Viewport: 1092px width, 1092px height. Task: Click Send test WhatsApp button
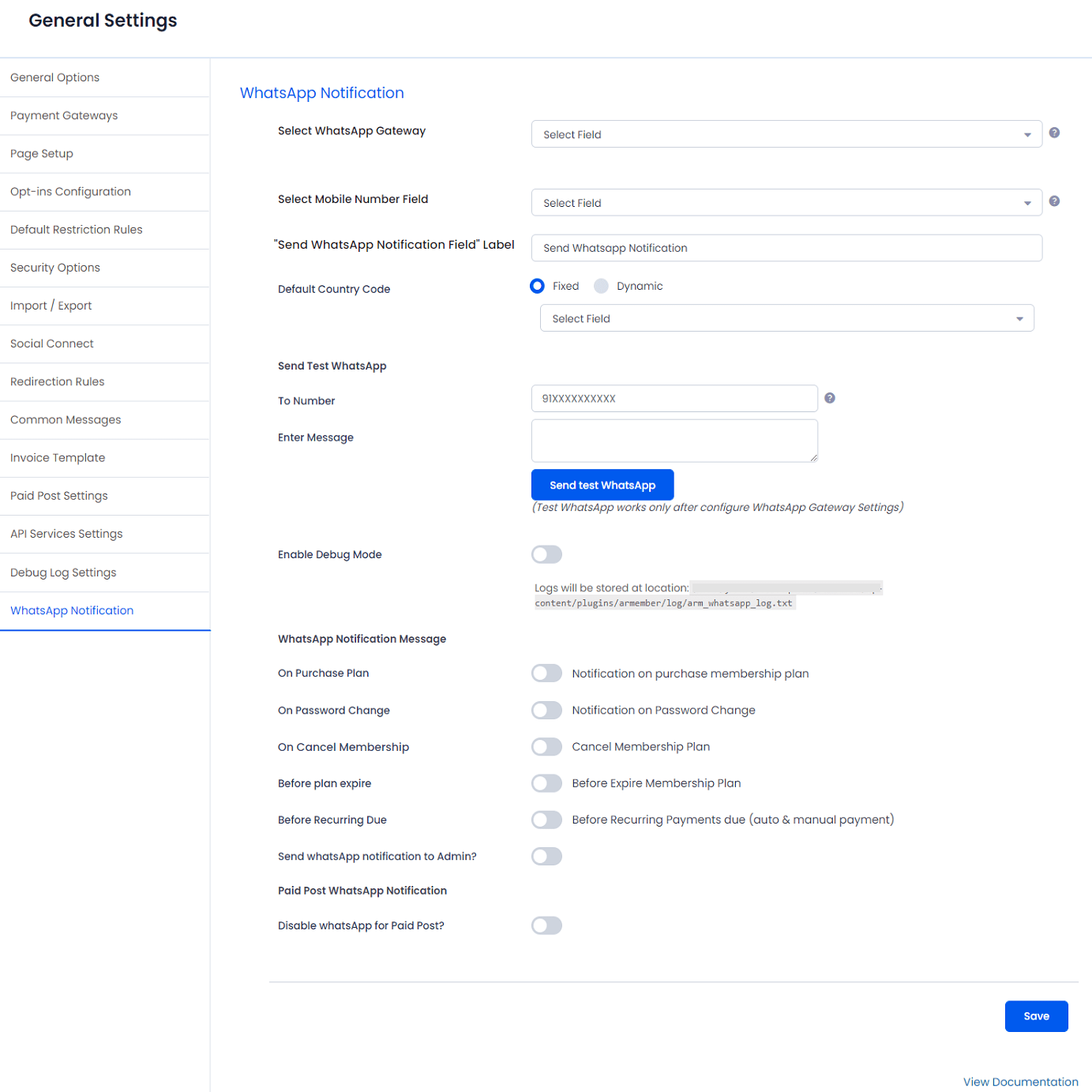602,485
